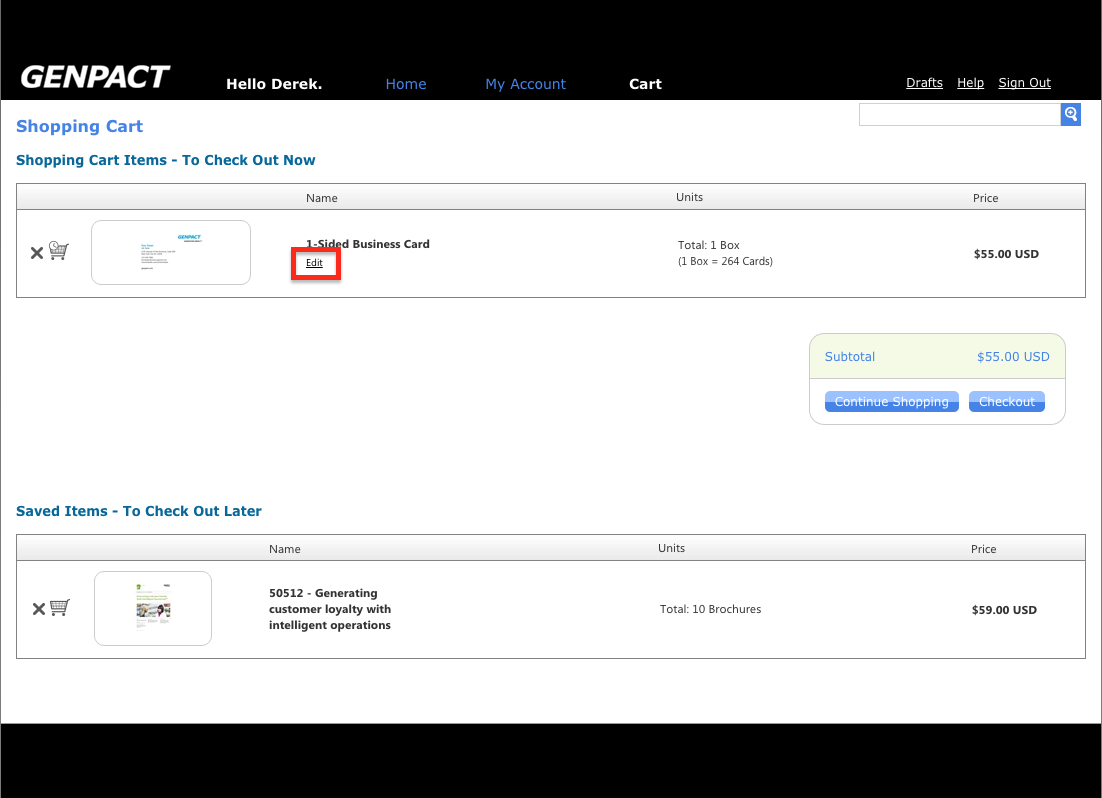Go to the Home tab
This screenshot has height=798, width=1102.
tap(406, 84)
